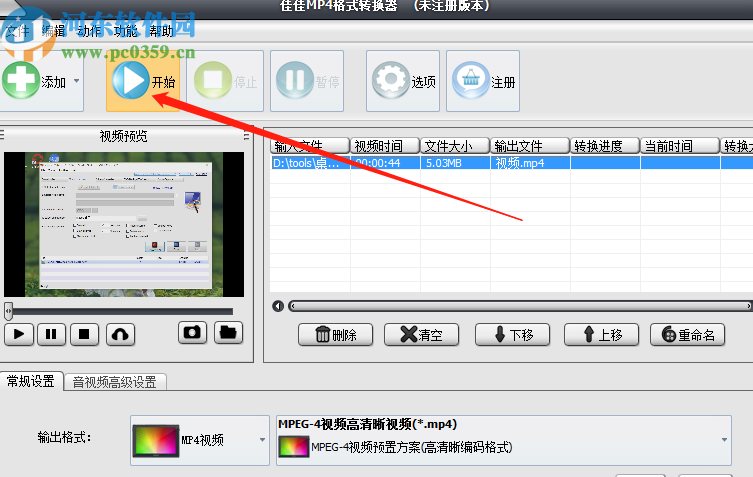Open Options (选项) gear icon
The image size is (753, 477).
(390, 80)
